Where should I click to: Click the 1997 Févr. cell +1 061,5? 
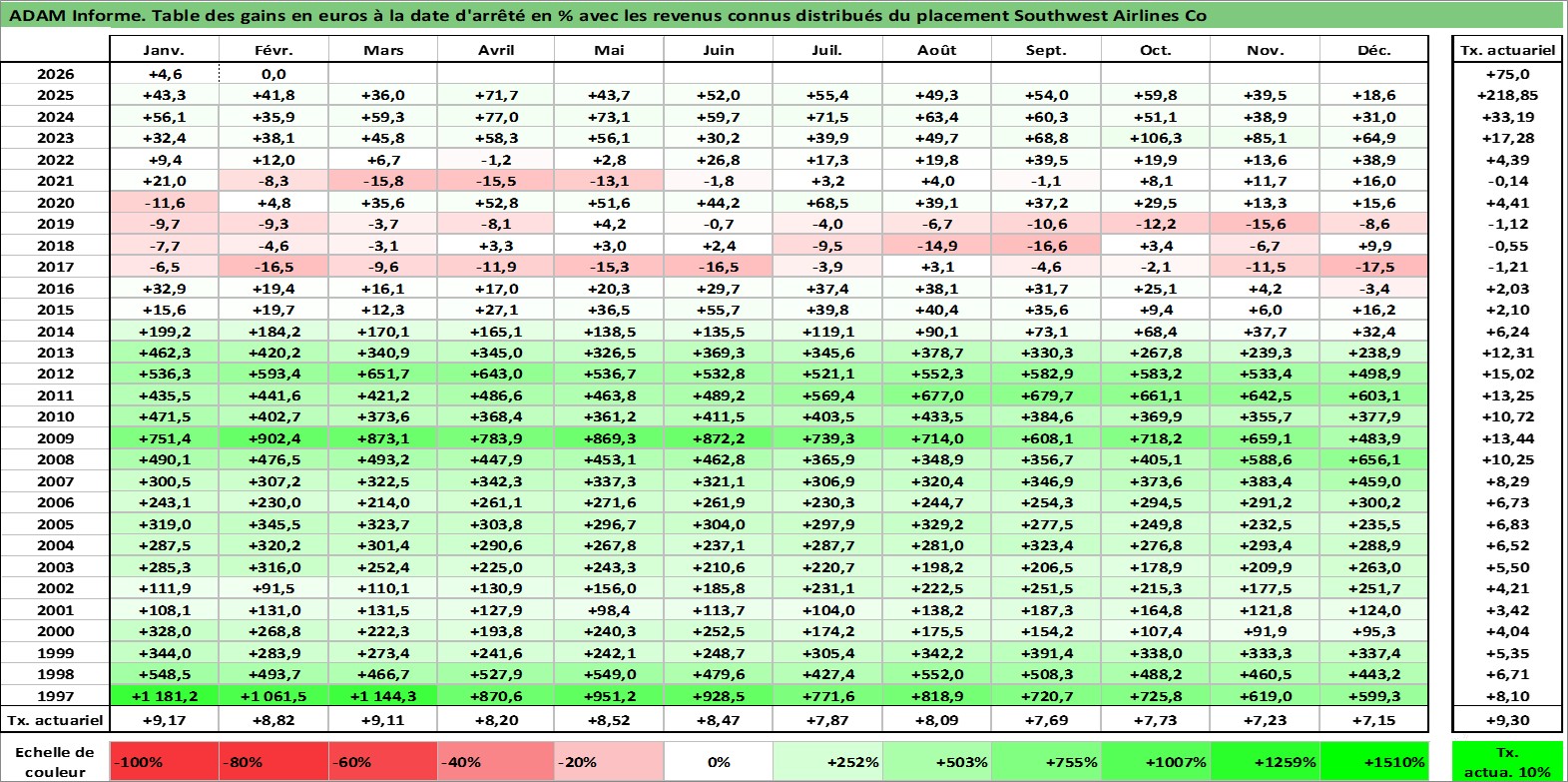click(273, 696)
